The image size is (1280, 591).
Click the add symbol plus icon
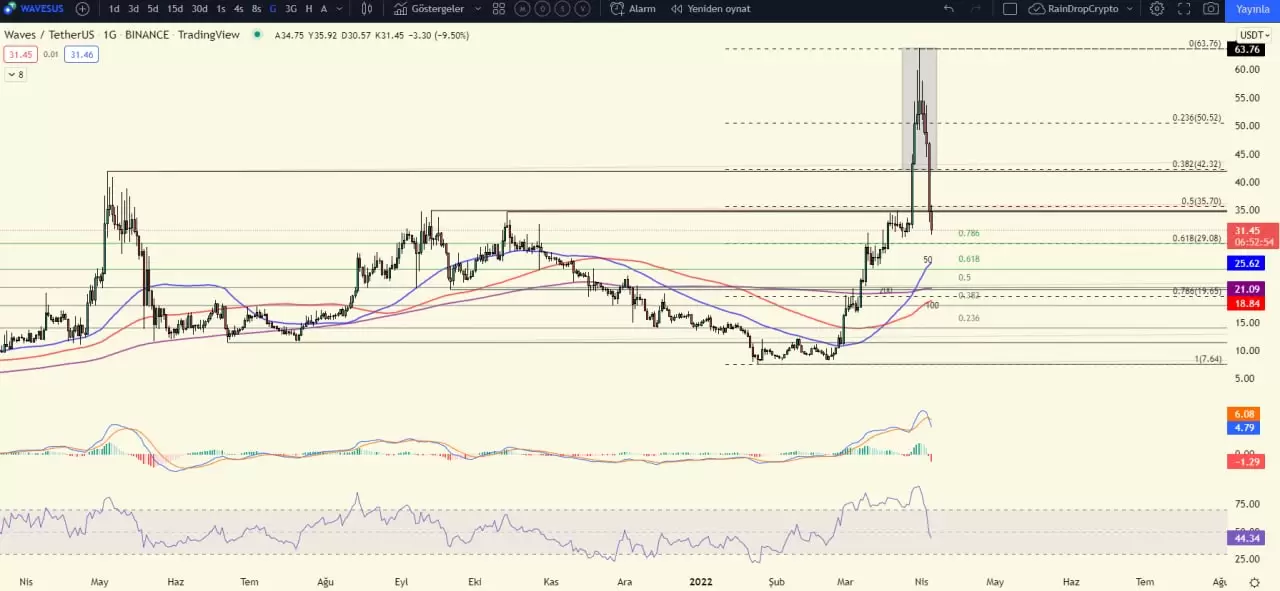coord(82,9)
